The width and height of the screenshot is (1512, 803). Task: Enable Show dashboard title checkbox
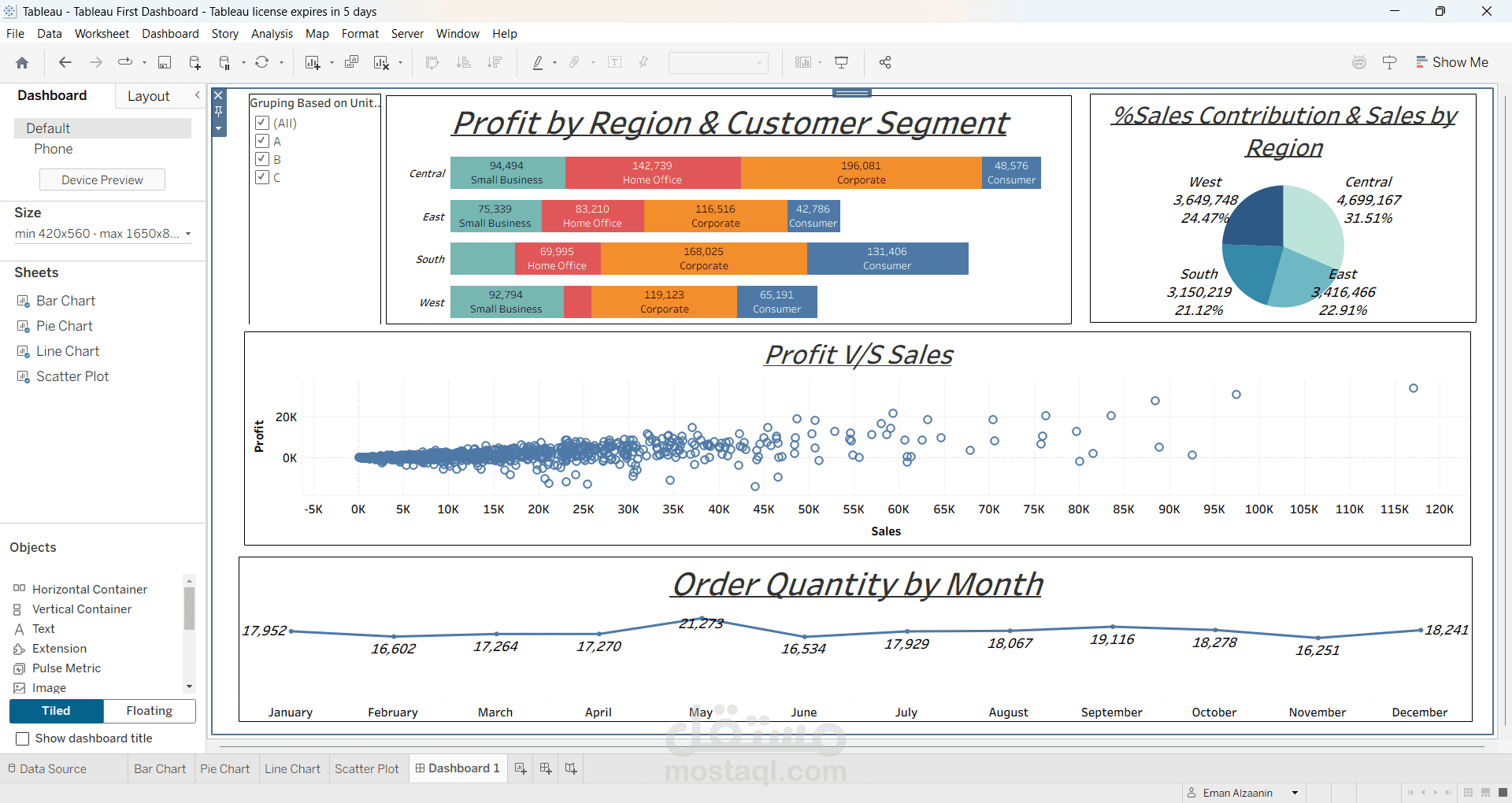[x=23, y=738]
